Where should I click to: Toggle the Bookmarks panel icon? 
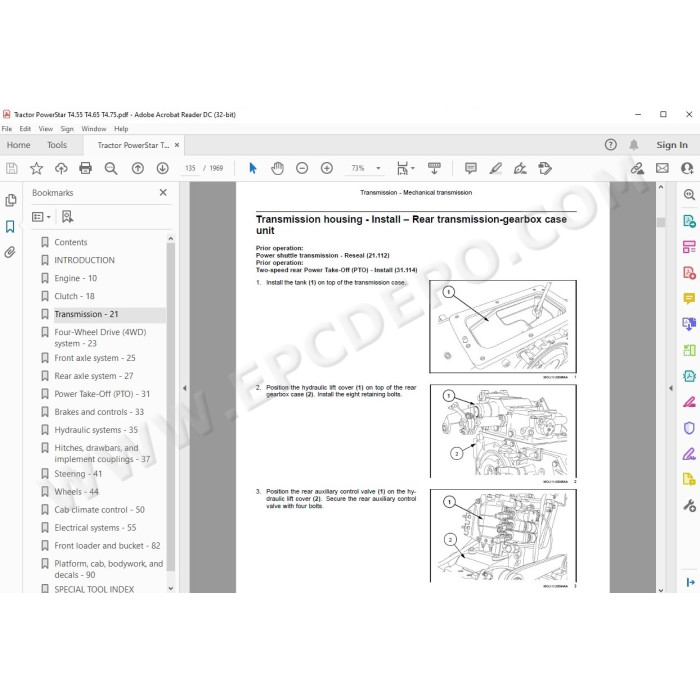(10, 226)
